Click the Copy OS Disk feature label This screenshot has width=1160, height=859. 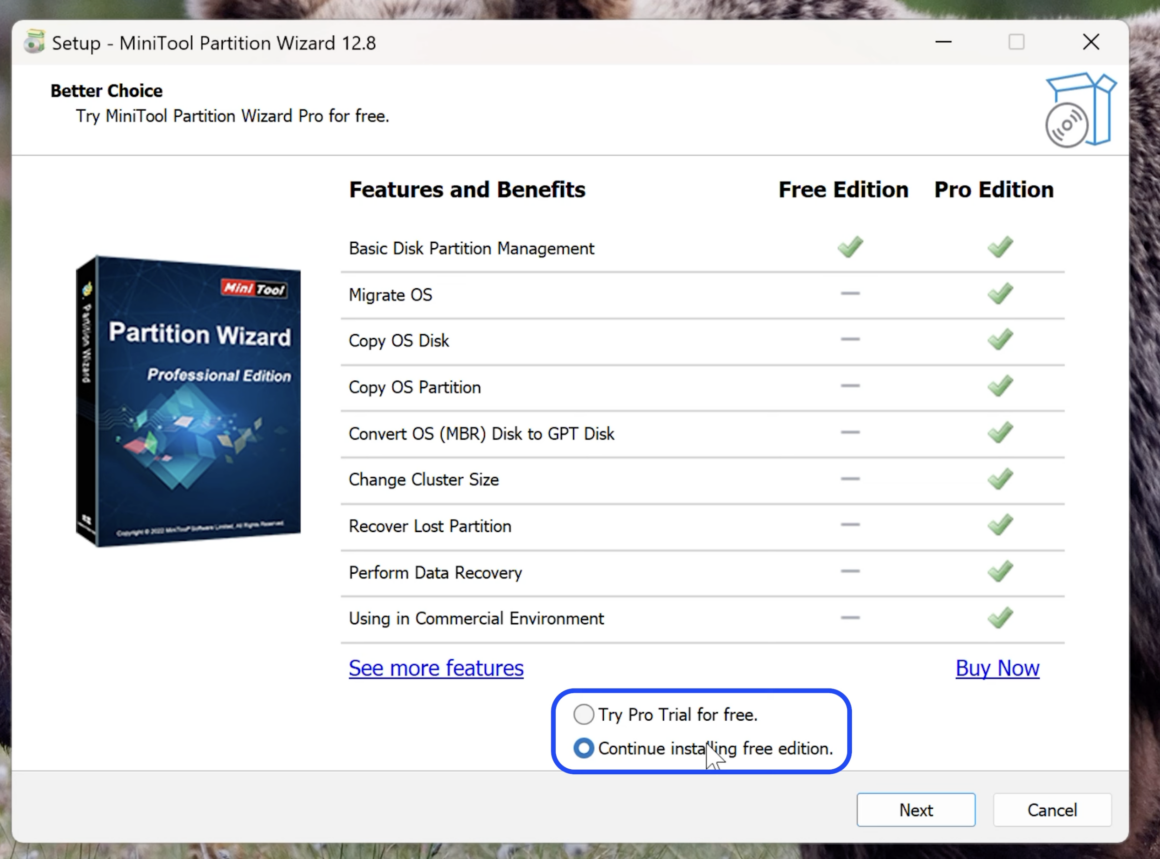[399, 340]
